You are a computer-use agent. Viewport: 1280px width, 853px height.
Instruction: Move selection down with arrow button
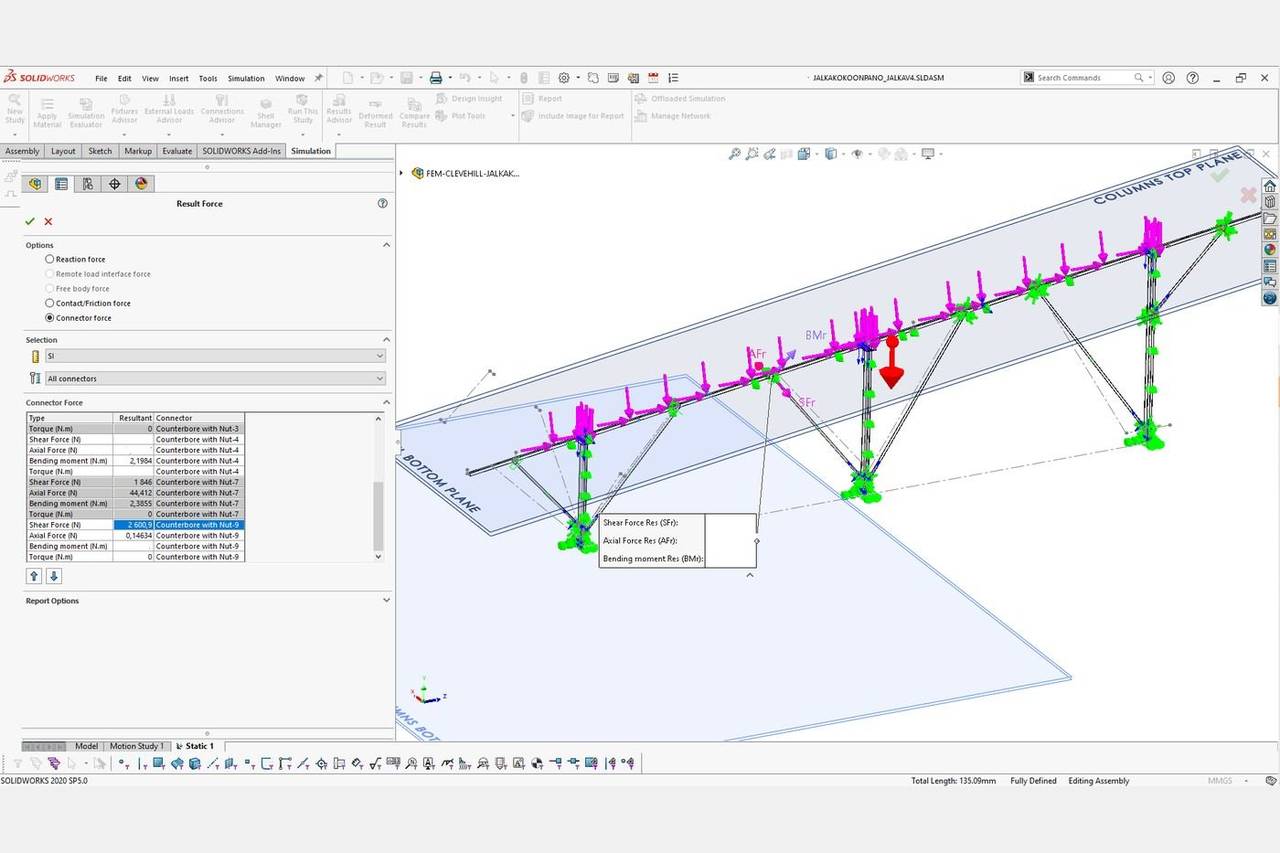(x=54, y=576)
